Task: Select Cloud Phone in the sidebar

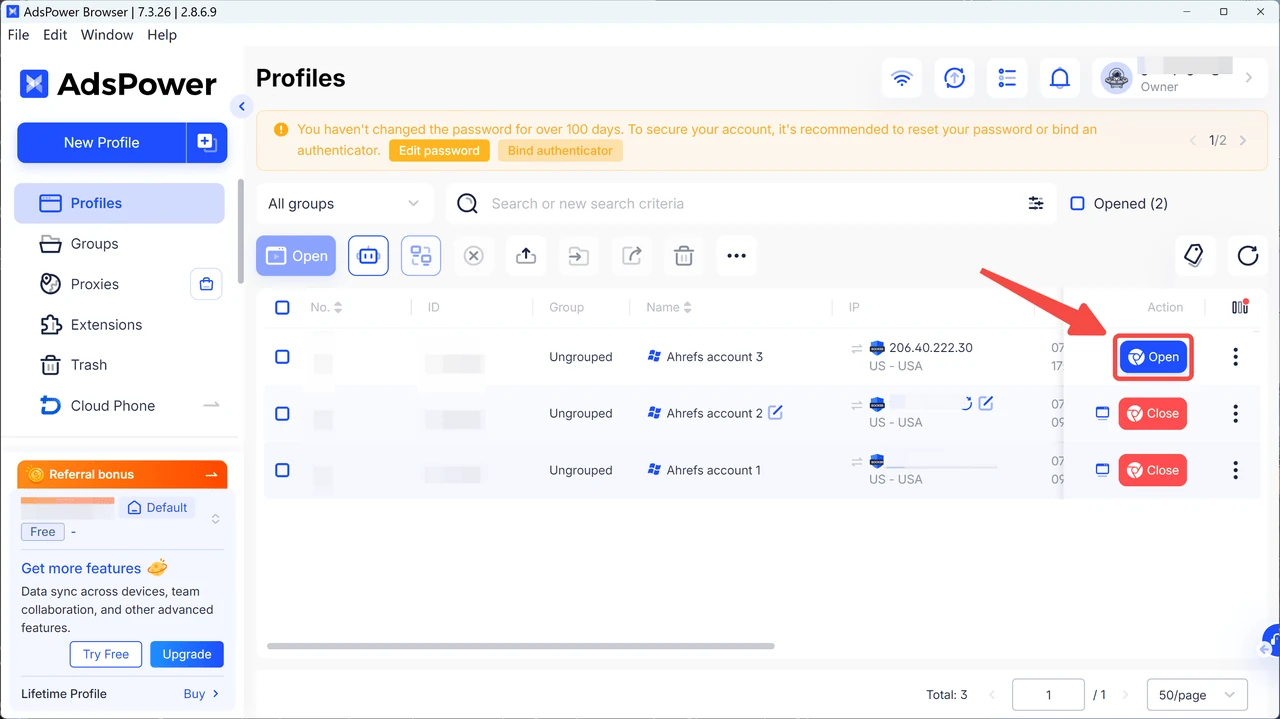Action: click(x=119, y=406)
